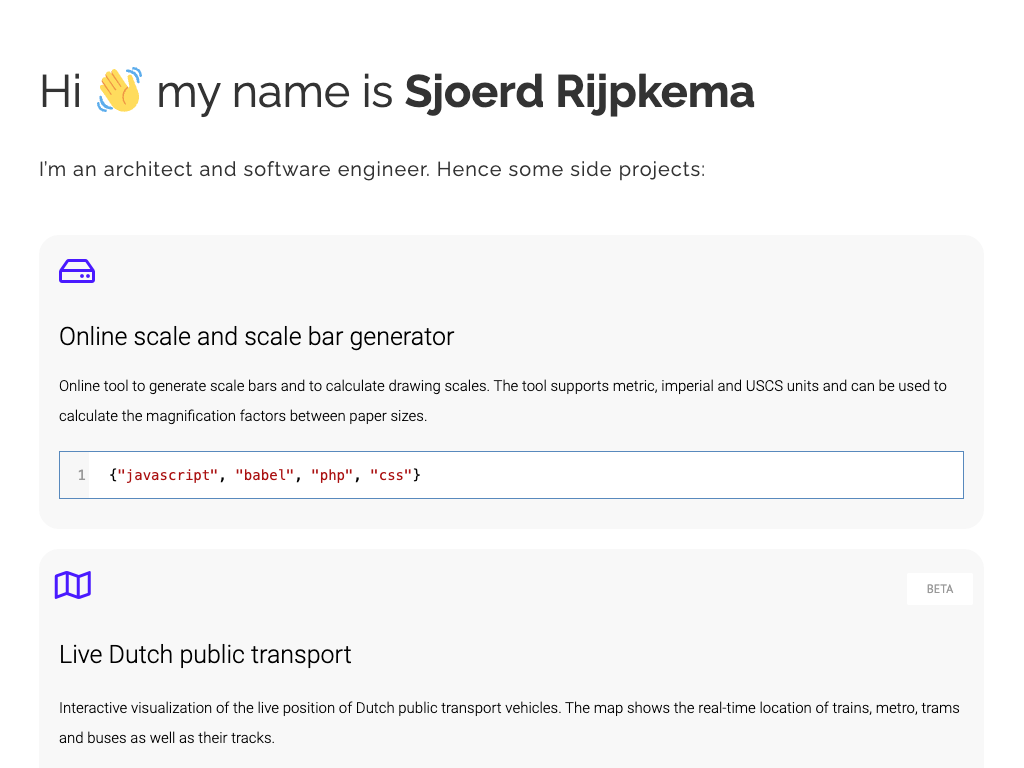The width and height of the screenshot is (1024, 768).
Task: Click the closing curly brace in the code block
Action: pyautogui.click(x=417, y=475)
